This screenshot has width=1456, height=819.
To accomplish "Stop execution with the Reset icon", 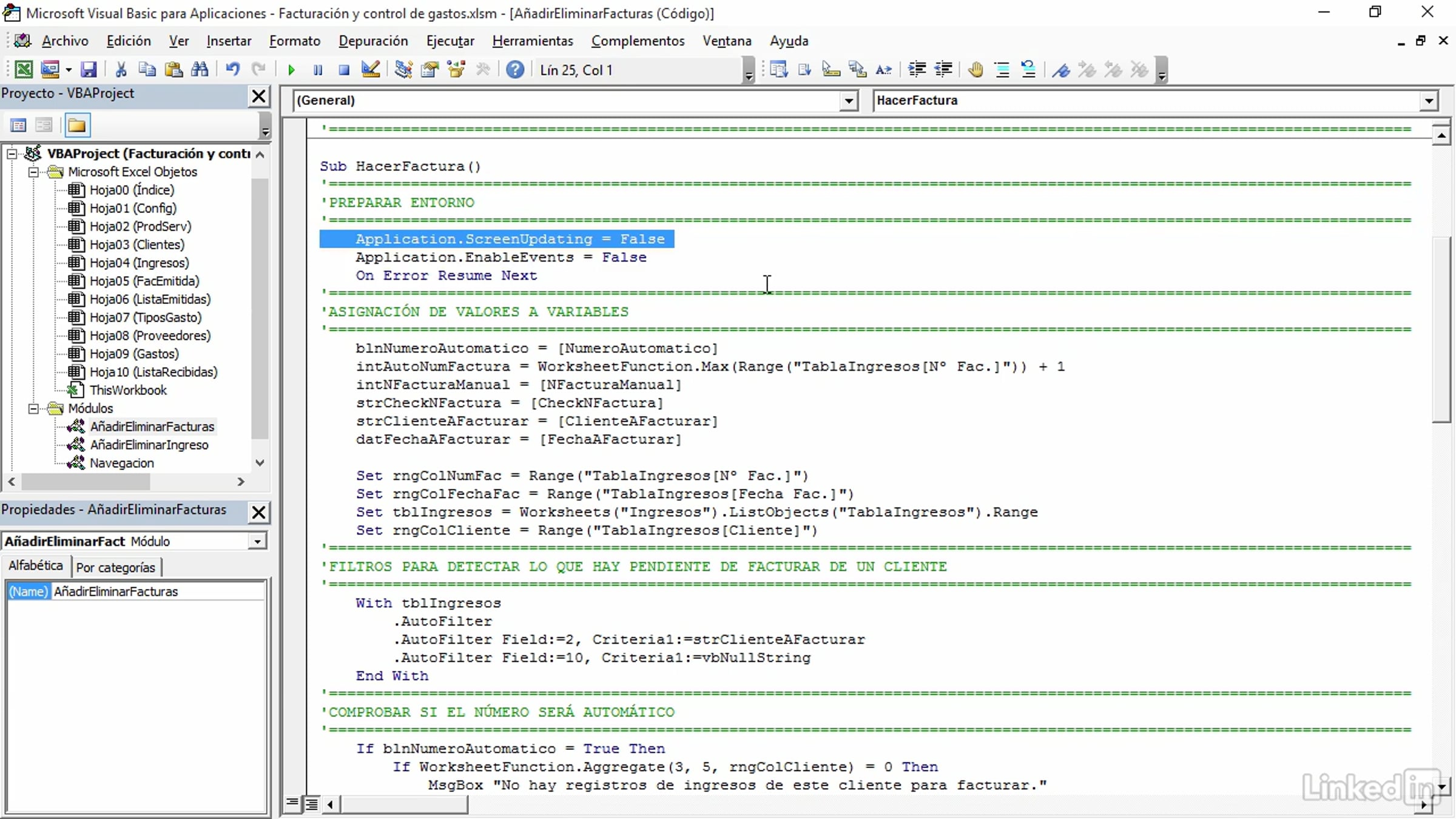I will [344, 70].
